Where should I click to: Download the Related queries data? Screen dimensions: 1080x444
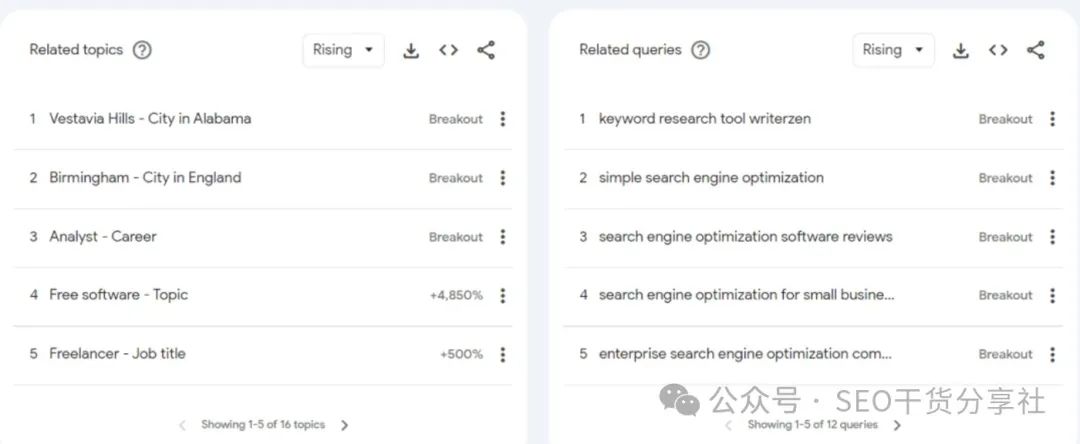960,50
